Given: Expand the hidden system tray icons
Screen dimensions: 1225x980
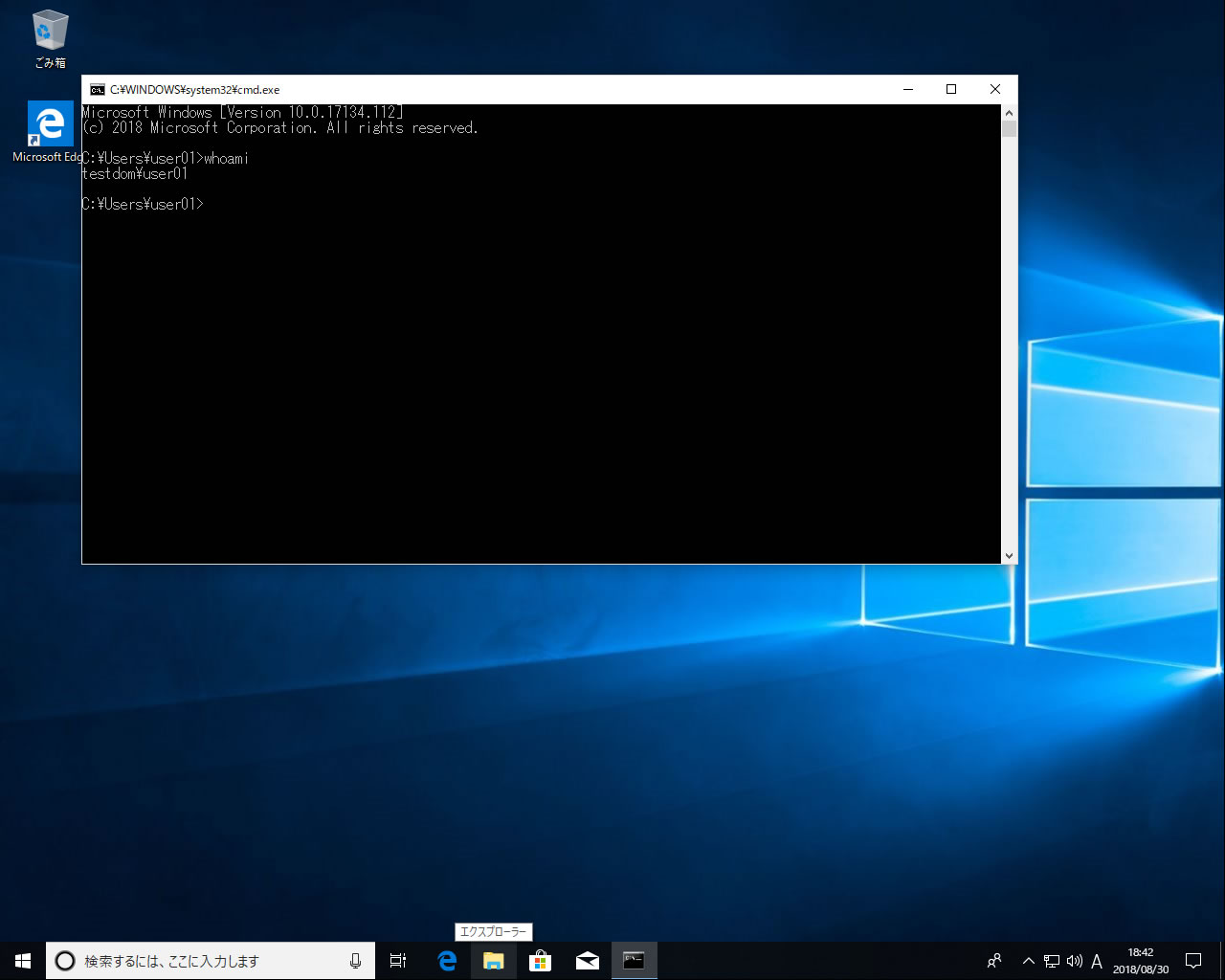Looking at the screenshot, I should [x=1028, y=961].
